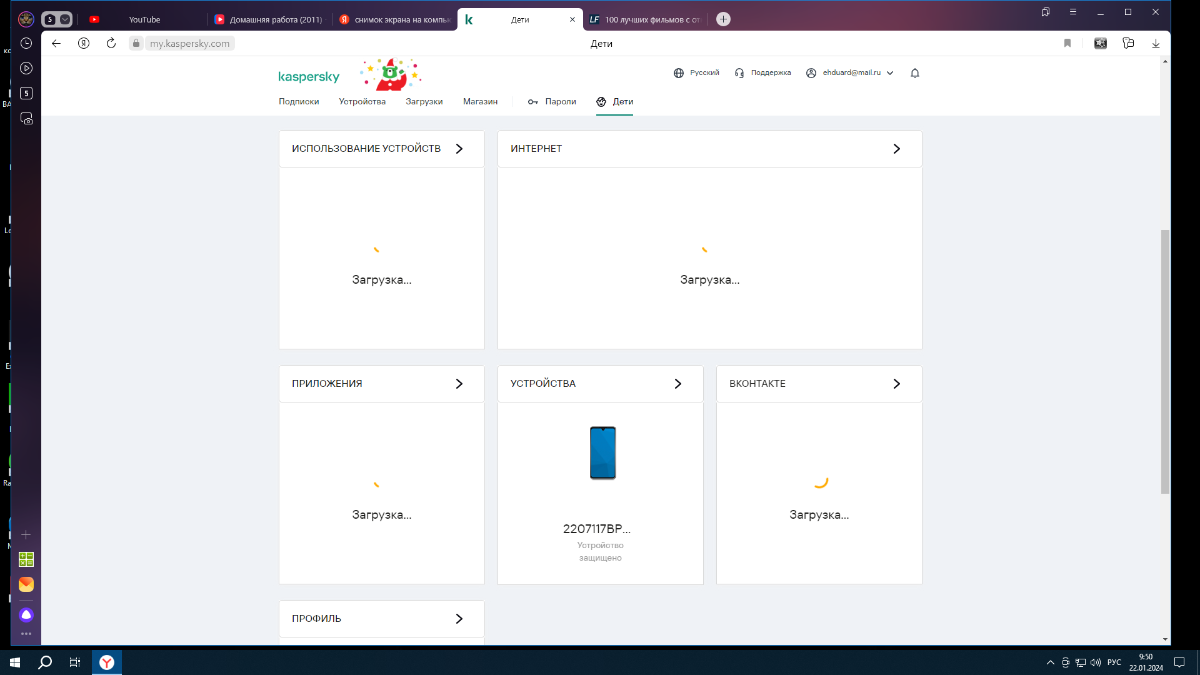Expand the ВКонтакте card arrow
Viewport: 1200px width, 675px height.
896,383
